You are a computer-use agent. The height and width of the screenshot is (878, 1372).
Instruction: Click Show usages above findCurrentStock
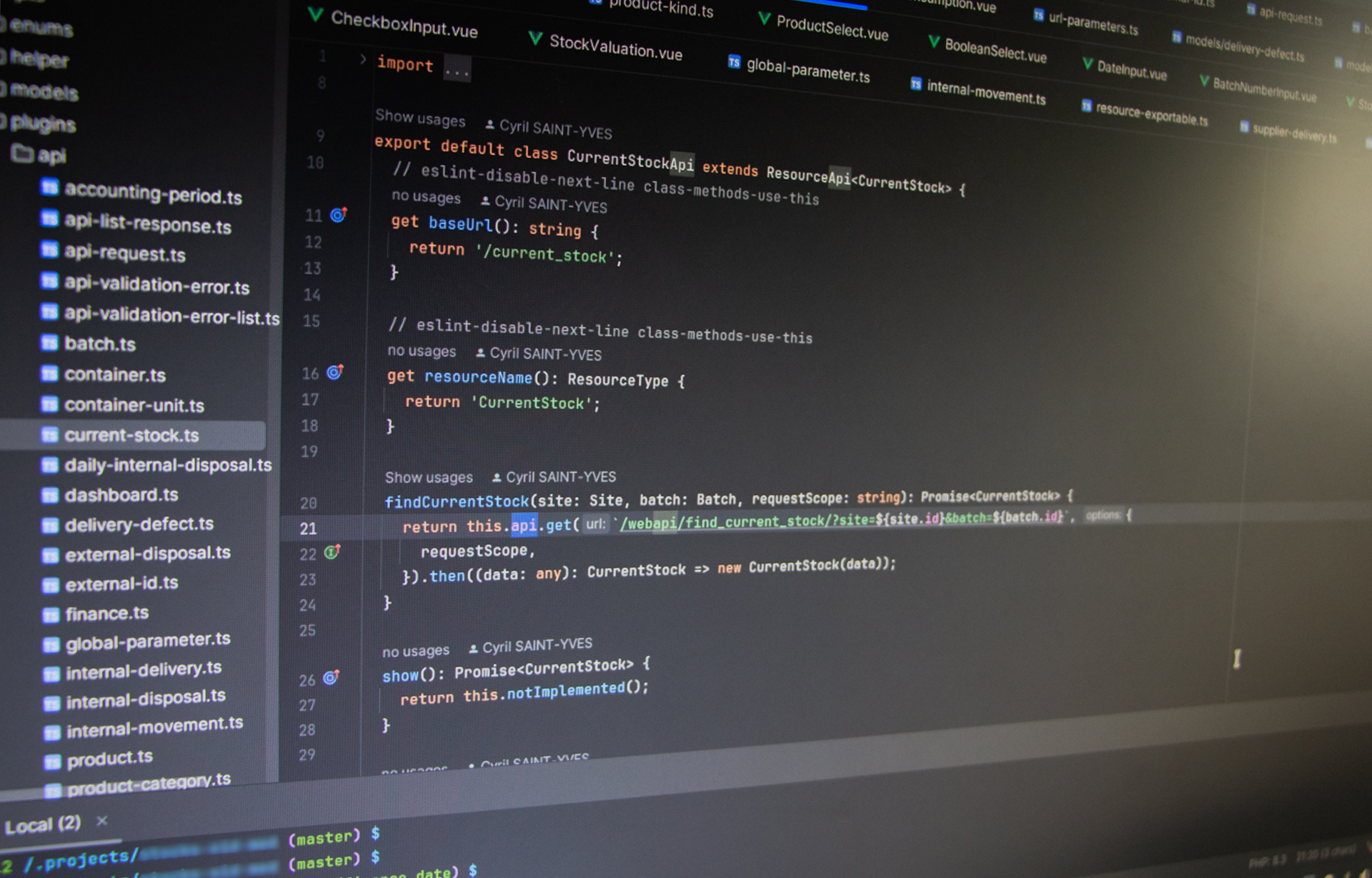(x=428, y=477)
